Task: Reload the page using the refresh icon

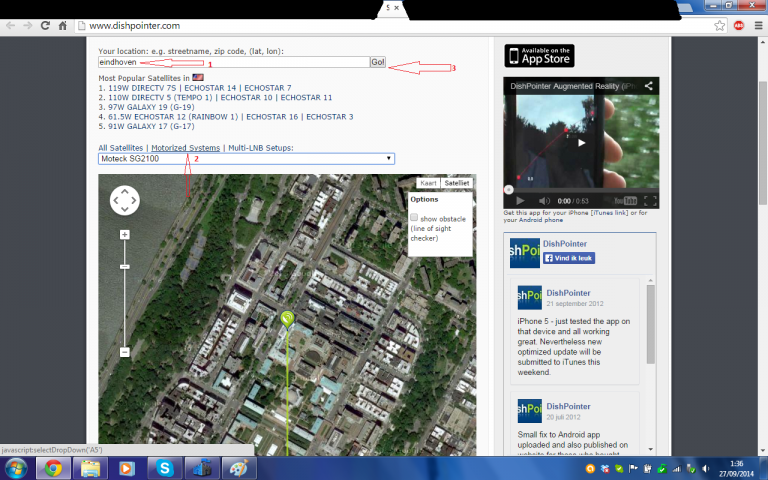Action: pos(44,25)
